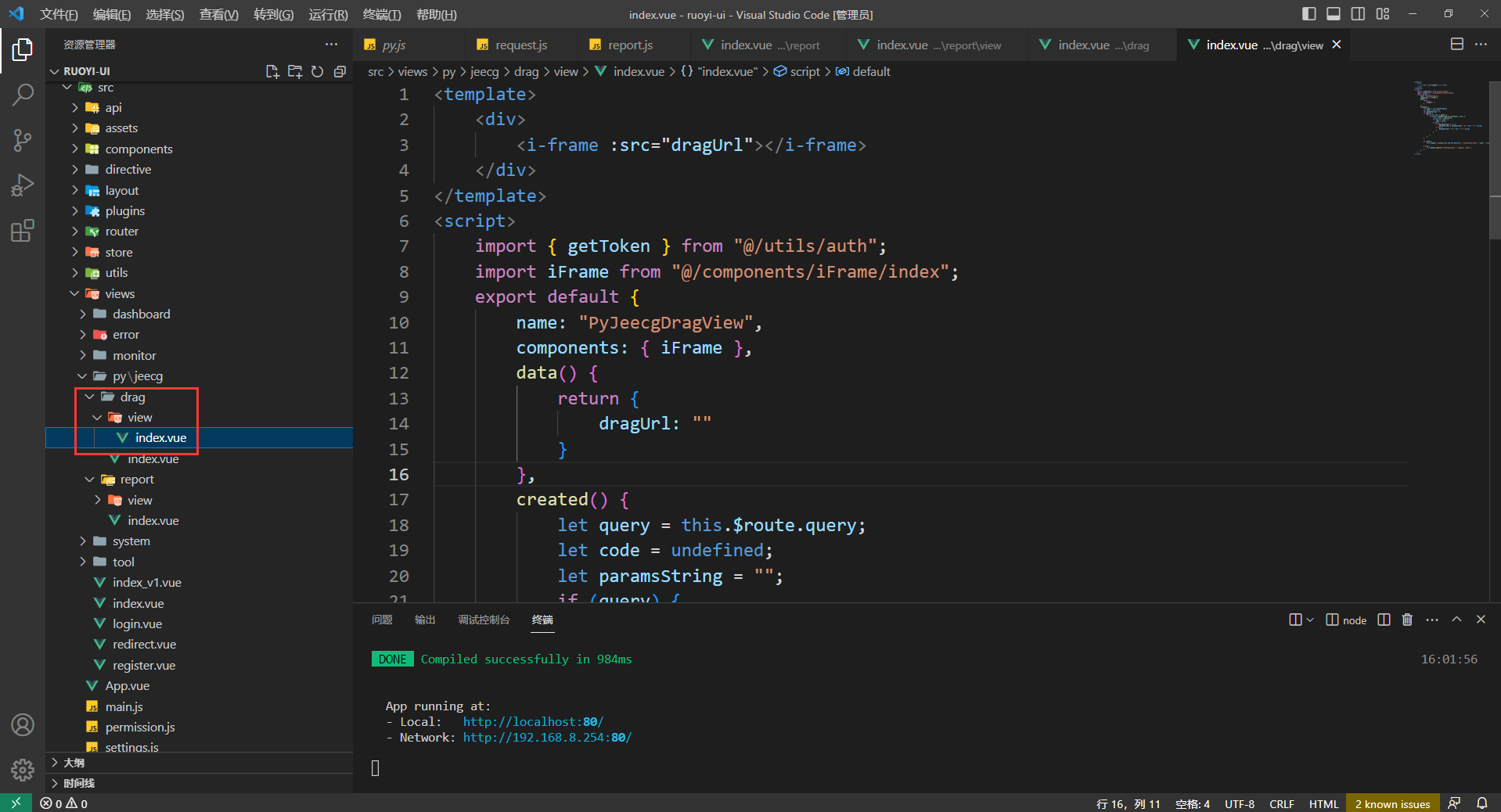Switch to the report.js tab
This screenshot has width=1501, height=812.
tap(630, 45)
